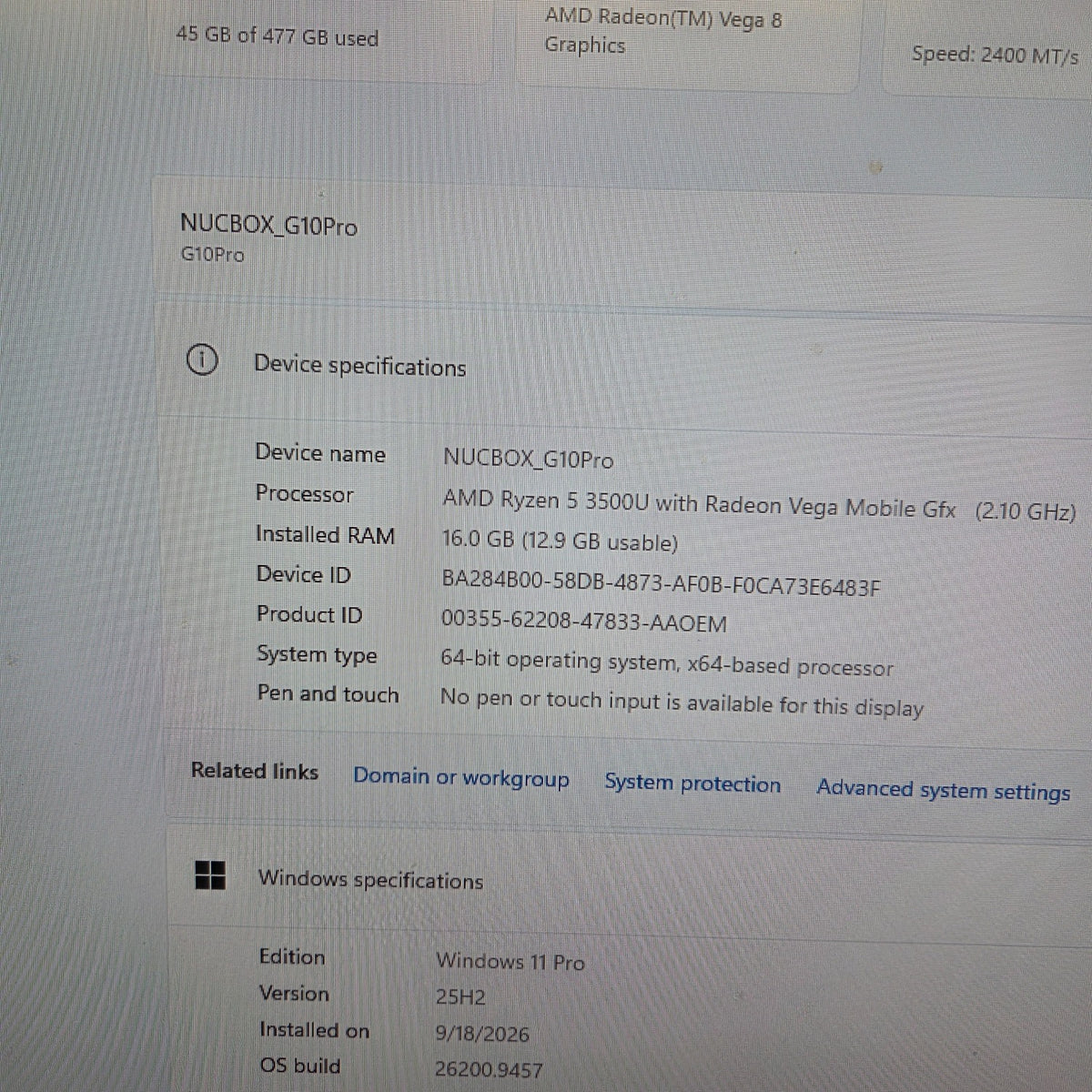This screenshot has width=1092, height=1092.
Task: Click the Device name label
Action: click(x=320, y=453)
